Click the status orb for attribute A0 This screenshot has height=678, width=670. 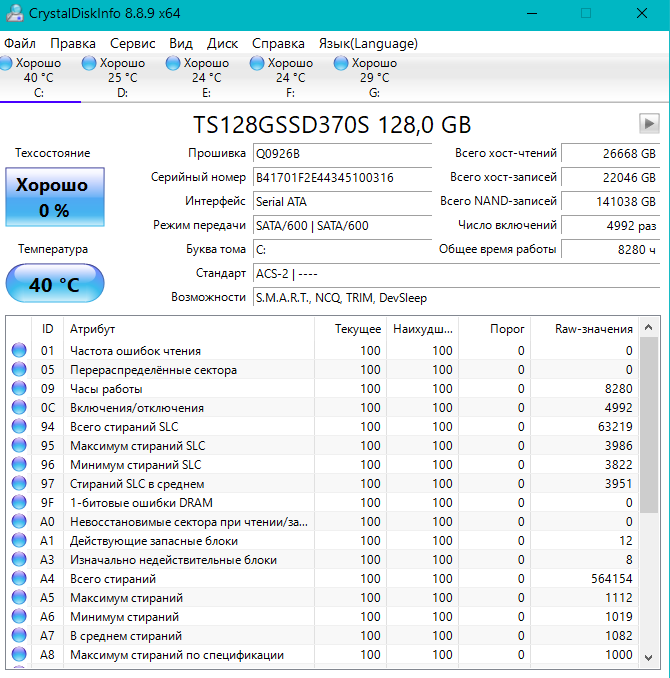click(x=19, y=521)
